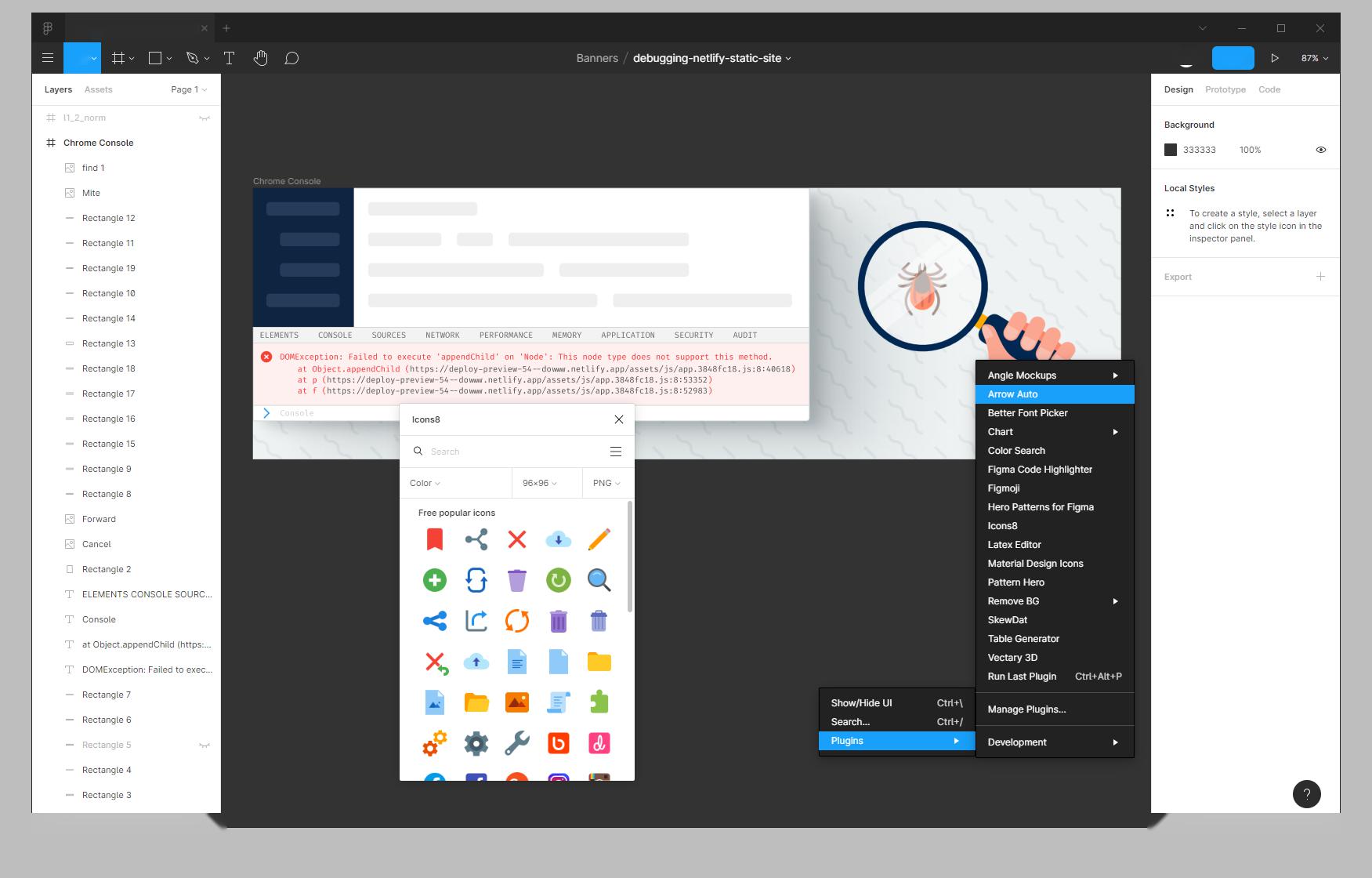Choose Manage Plugins menu entry
Image resolution: width=1372 pixels, height=878 pixels.
1055,709
